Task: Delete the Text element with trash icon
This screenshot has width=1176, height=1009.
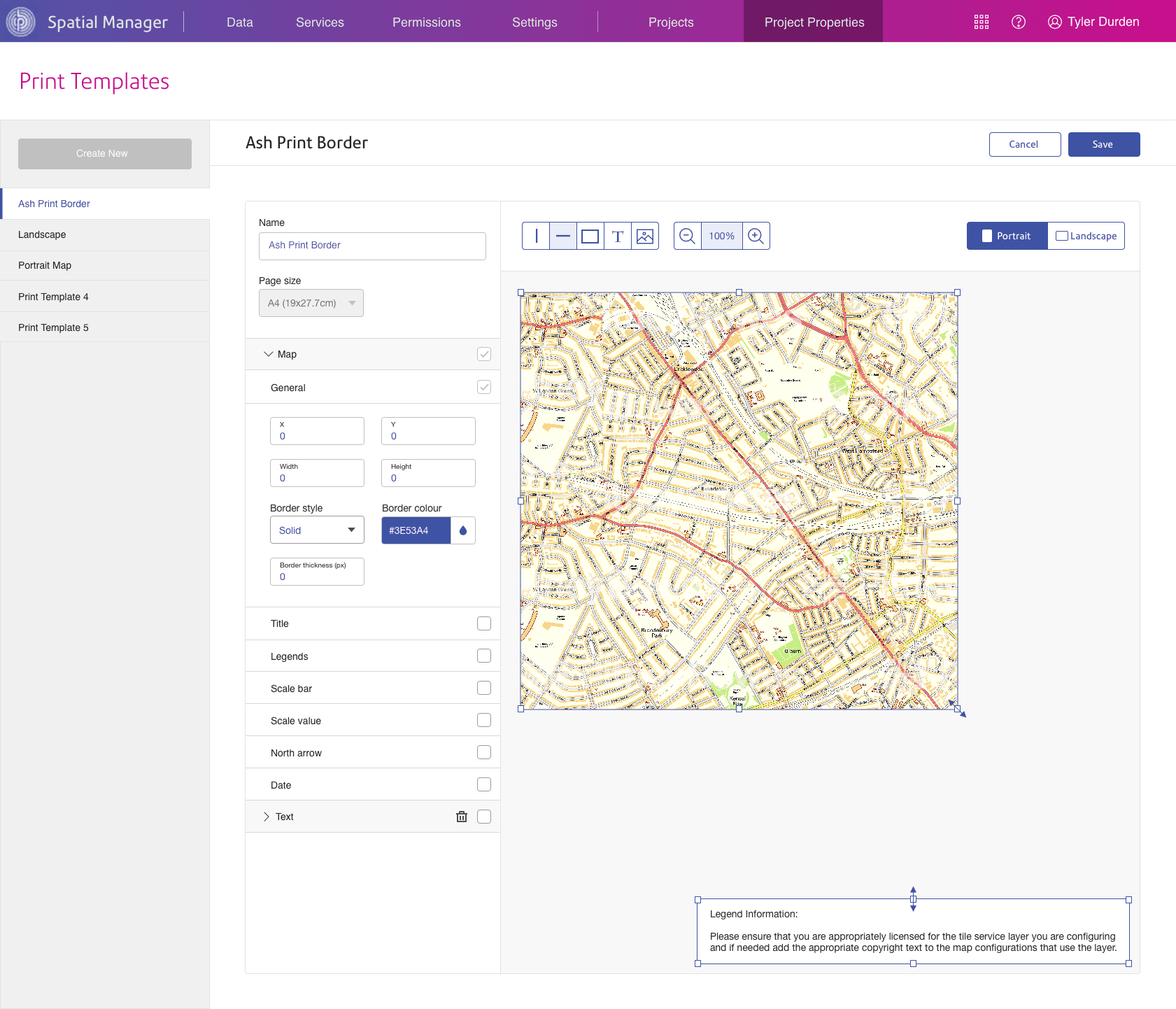Action: [x=462, y=817]
